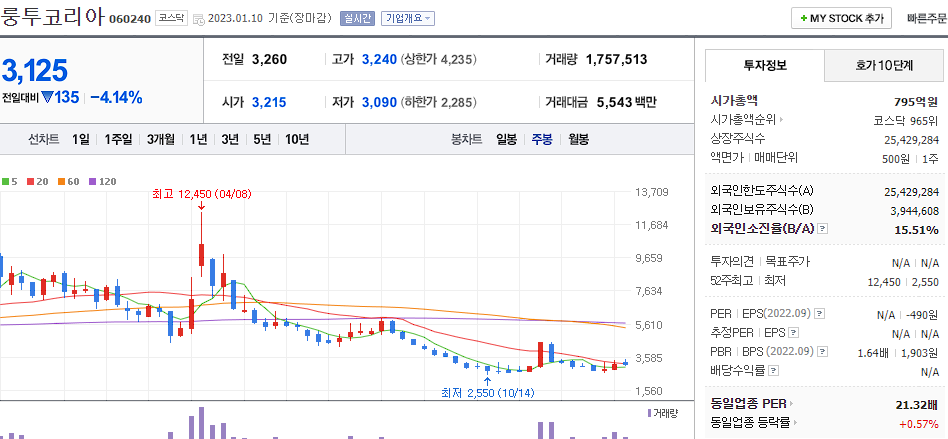The width and height of the screenshot is (948, 439).
Task: Click the 전일 value 3,260
Action: click(x=269, y=59)
